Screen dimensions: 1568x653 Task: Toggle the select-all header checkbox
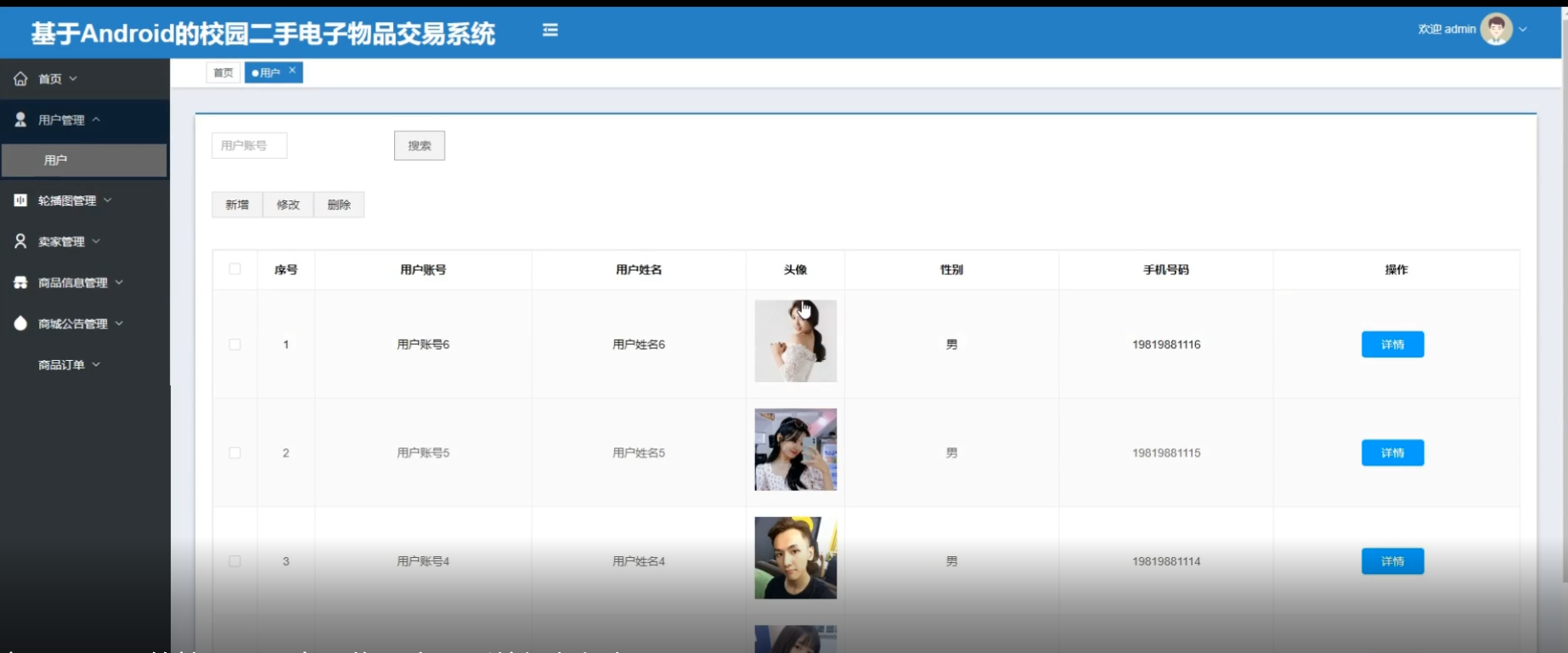click(235, 269)
